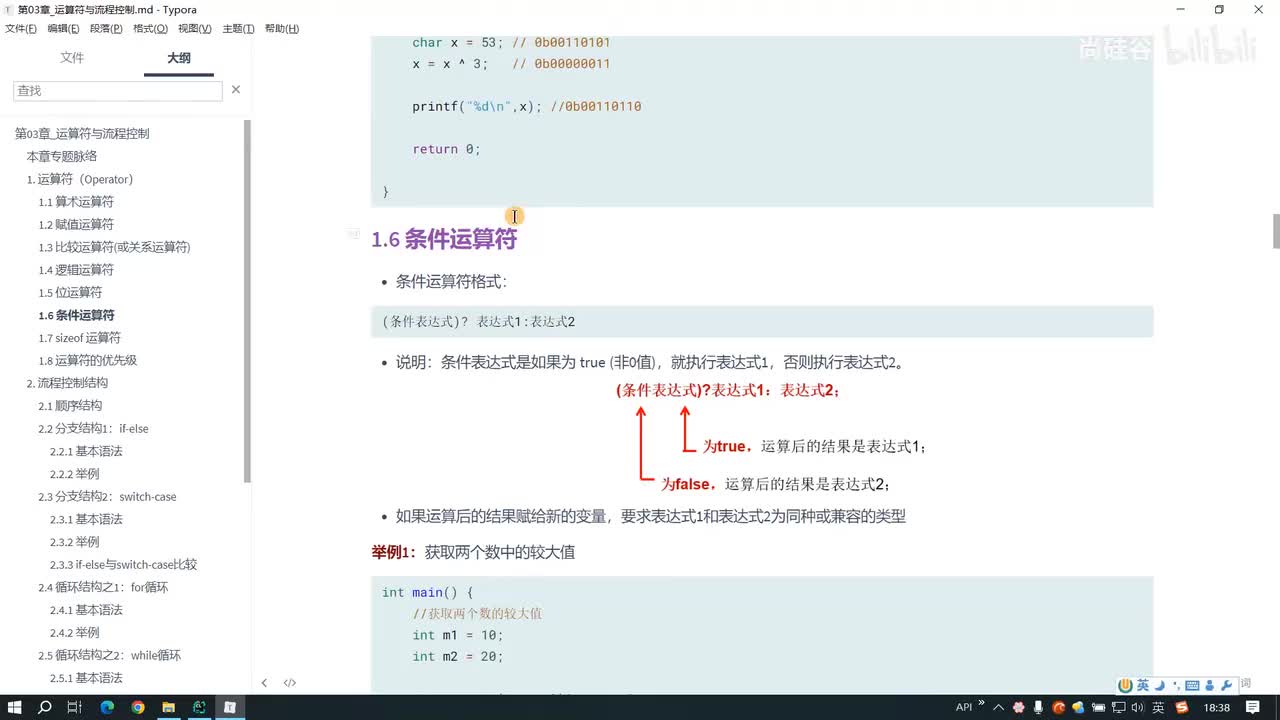Go to outline item 第03章_运算符与流程控制
Screen dimensions: 1280x720
[x=82, y=134]
